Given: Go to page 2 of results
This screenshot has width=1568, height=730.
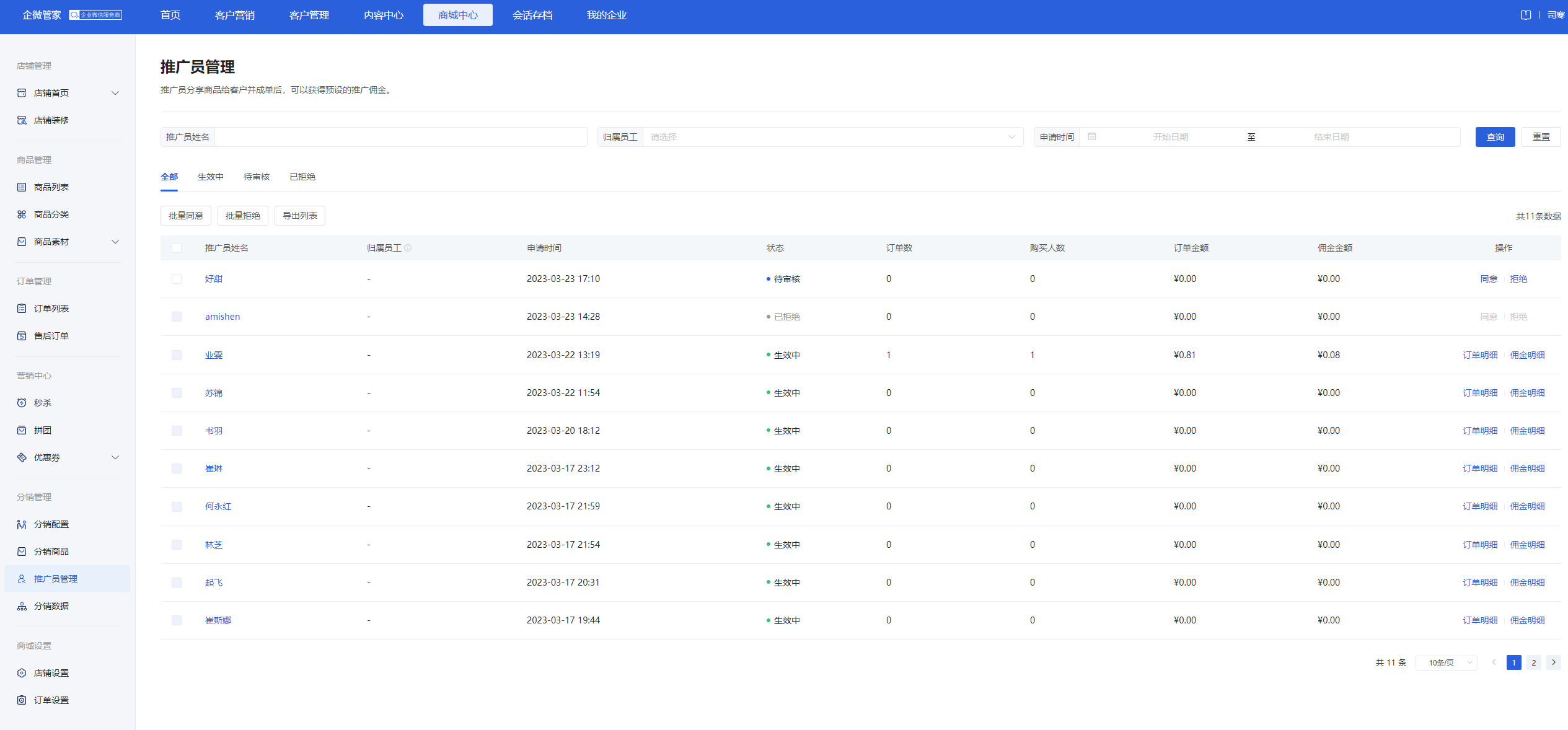Looking at the screenshot, I should click(1534, 662).
